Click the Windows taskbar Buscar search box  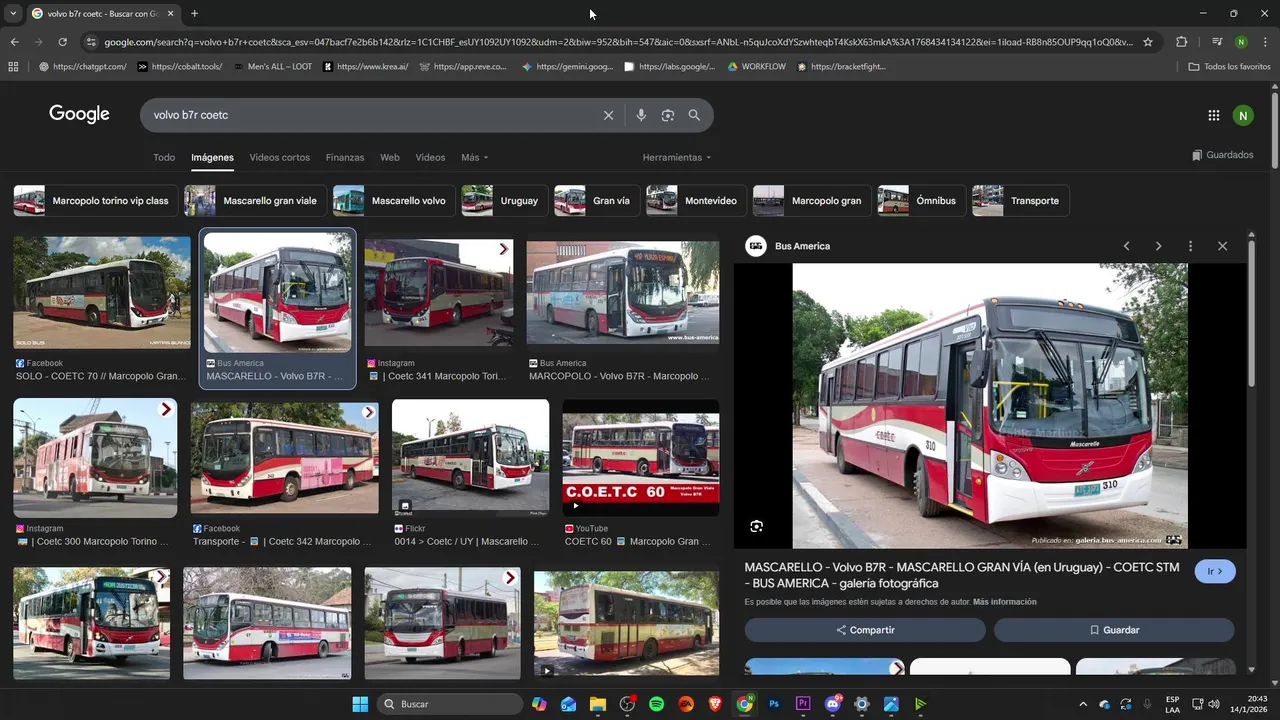click(450, 704)
